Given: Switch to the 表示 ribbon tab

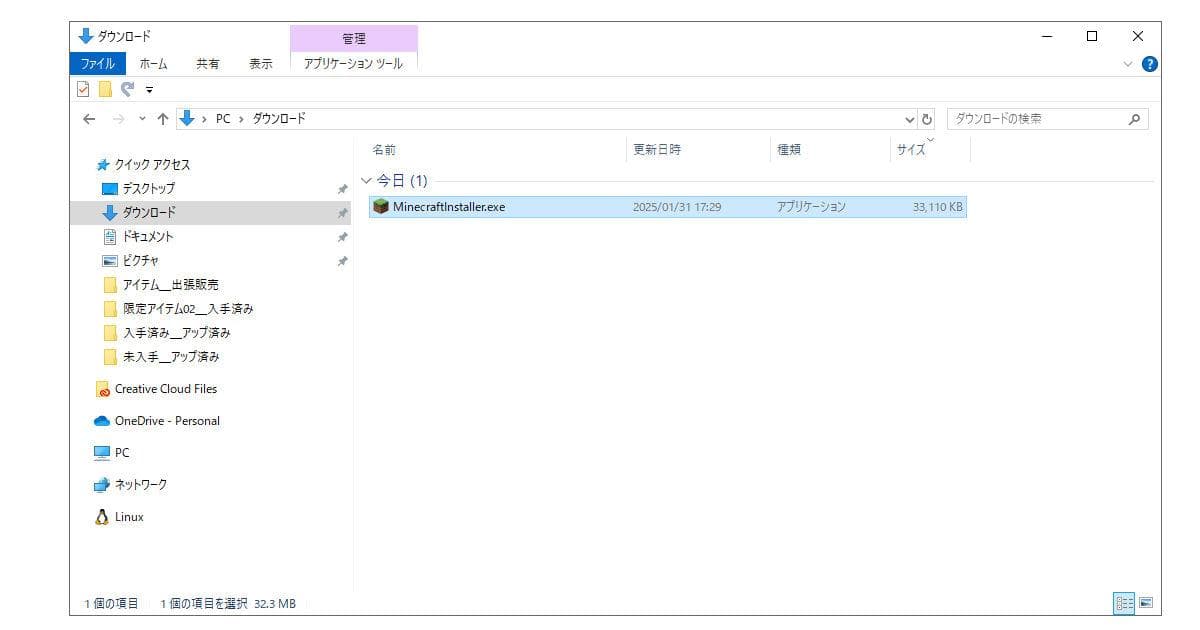Looking at the screenshot, I should click(x=260, y=63).
